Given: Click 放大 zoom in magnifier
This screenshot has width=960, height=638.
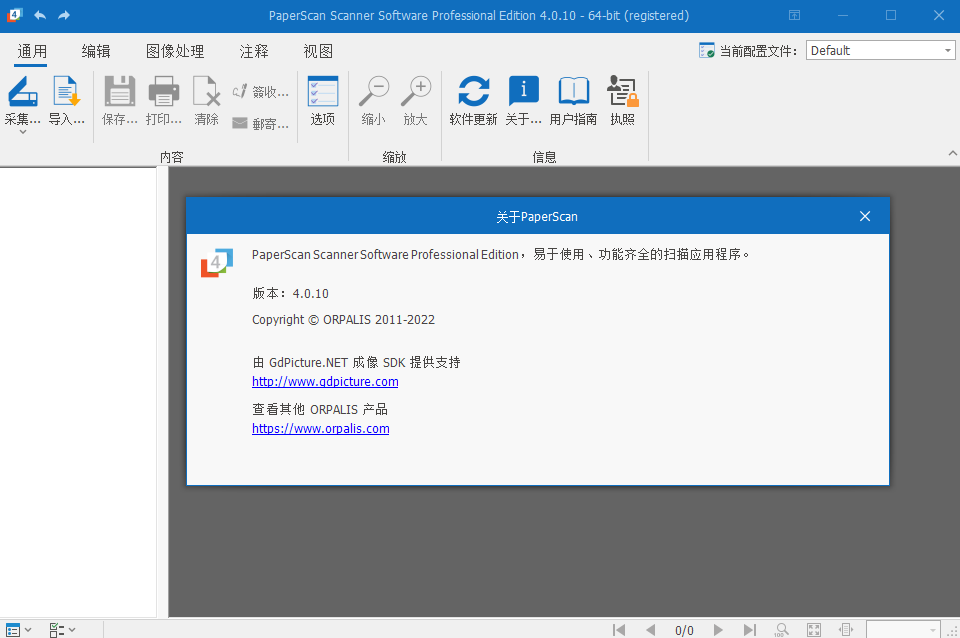Looking at the screenshot, I should click(416, 92).
